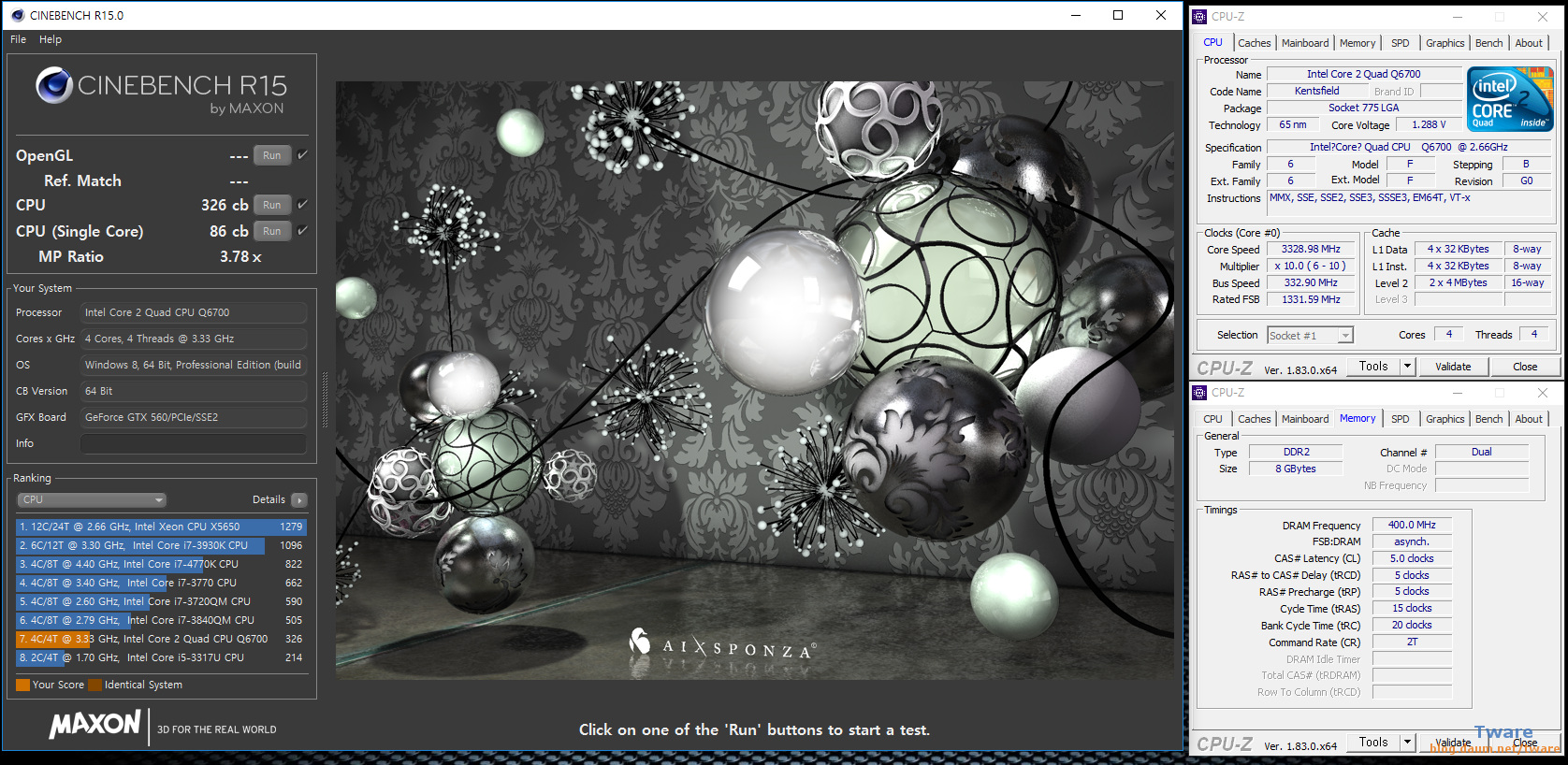Click the Intel Core 2 Quad badge
The height and width of the screenshot is (765, 1568).
pos(1510,99)
